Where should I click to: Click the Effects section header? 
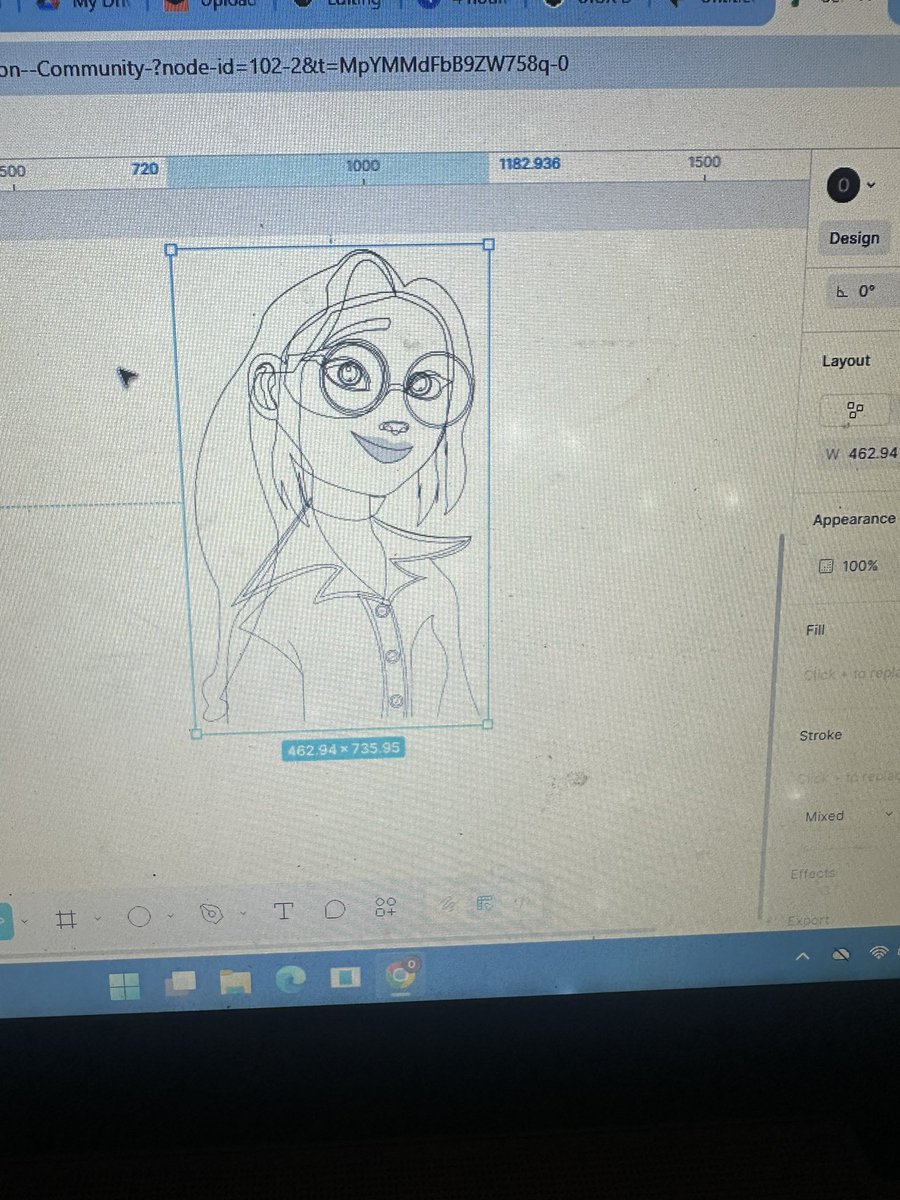812,873
